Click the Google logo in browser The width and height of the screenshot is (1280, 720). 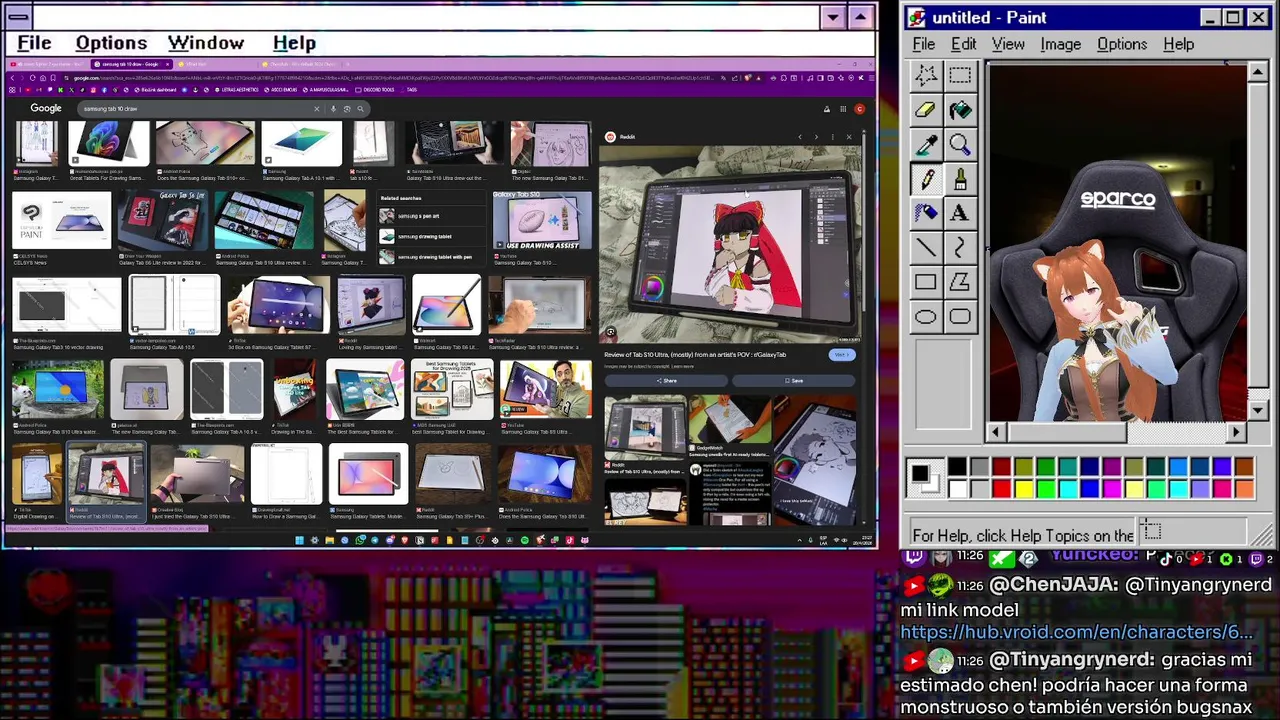click(45, 108)
